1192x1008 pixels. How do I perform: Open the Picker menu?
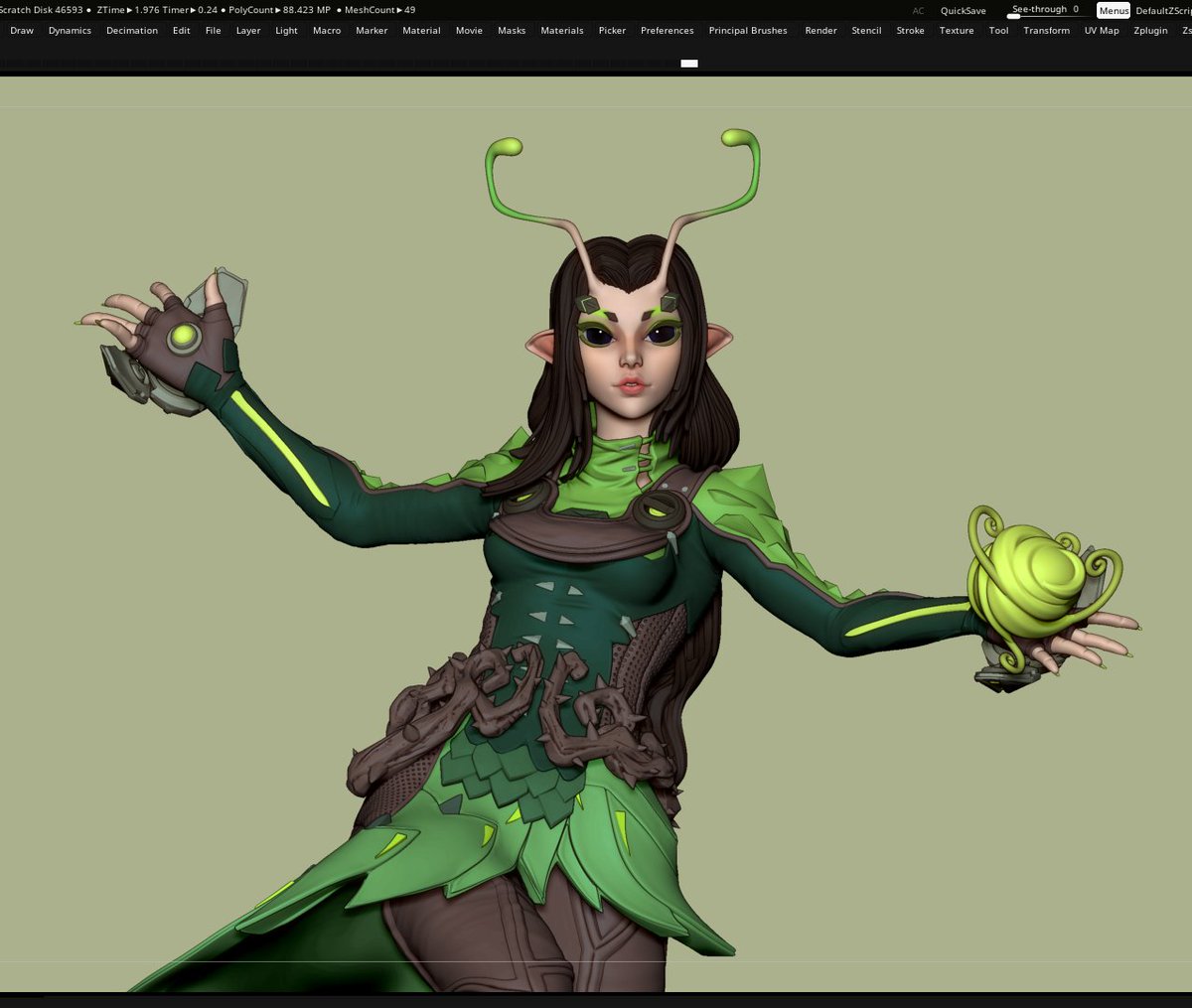pyautogui.click(x=613, y=31)
